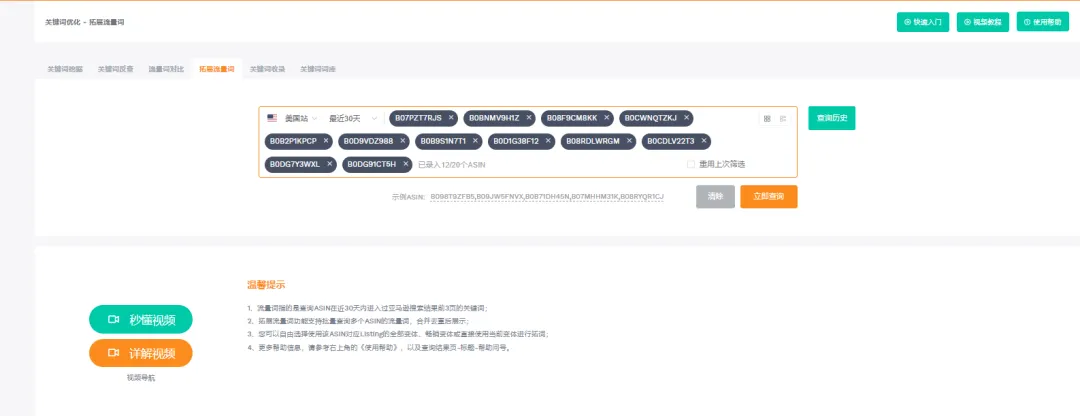Click the orange 立即查询 button

tap(769, 196)
